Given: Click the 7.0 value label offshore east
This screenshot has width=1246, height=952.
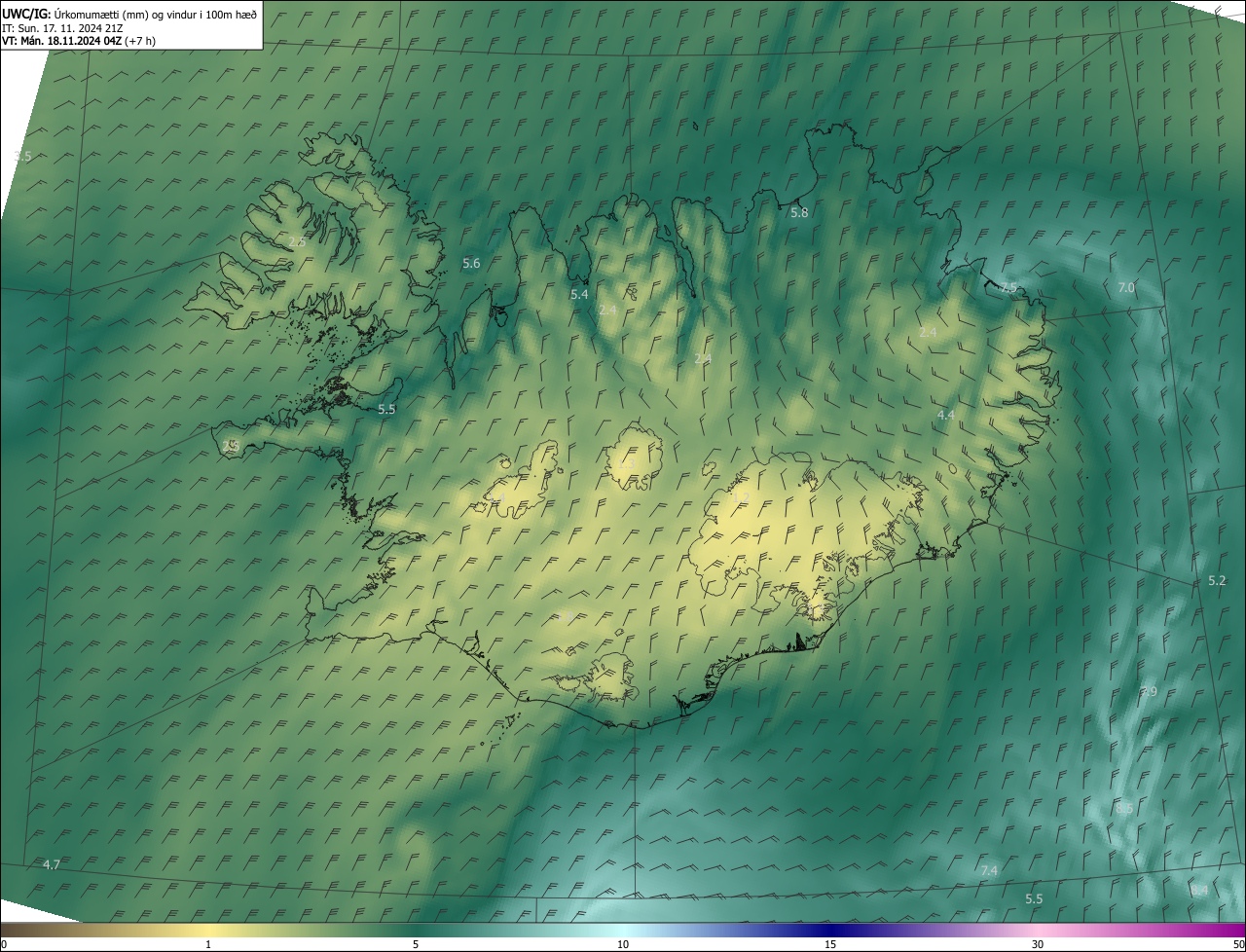Looking at the screenshot, I should pyautogui.click(x=1126, y=288).
